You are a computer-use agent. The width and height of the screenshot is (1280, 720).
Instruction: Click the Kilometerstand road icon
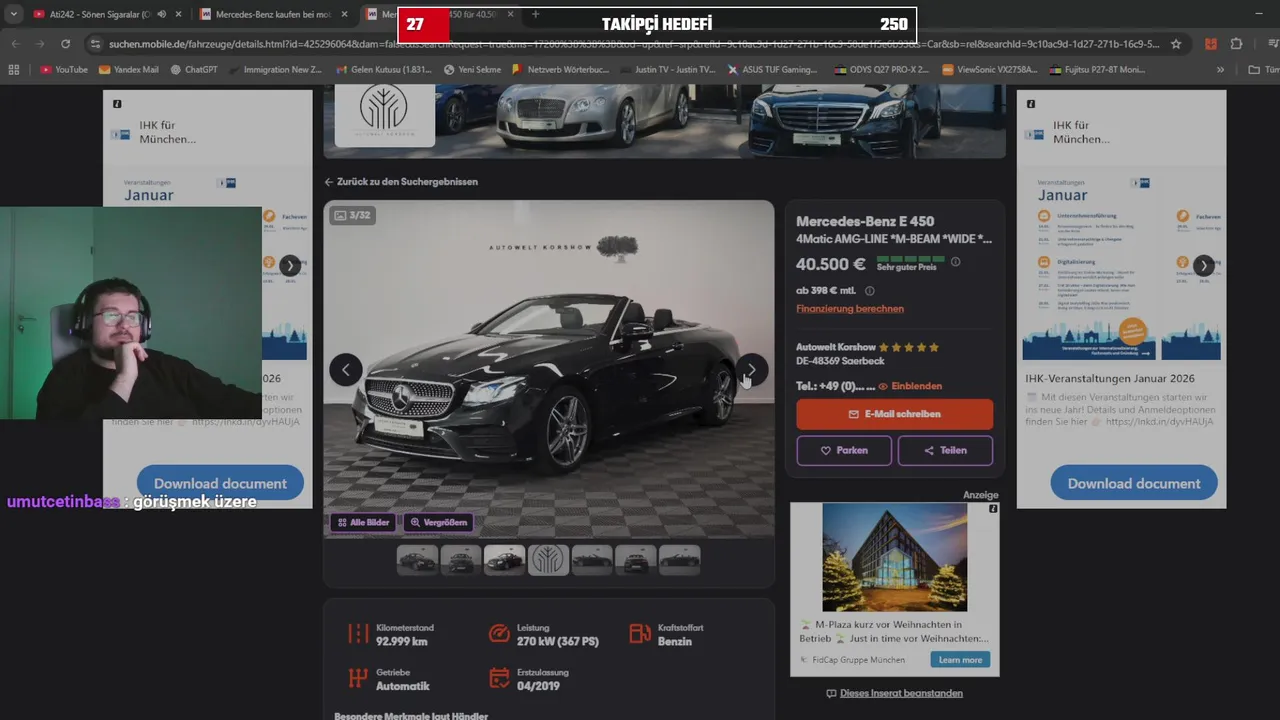(358, 634)
